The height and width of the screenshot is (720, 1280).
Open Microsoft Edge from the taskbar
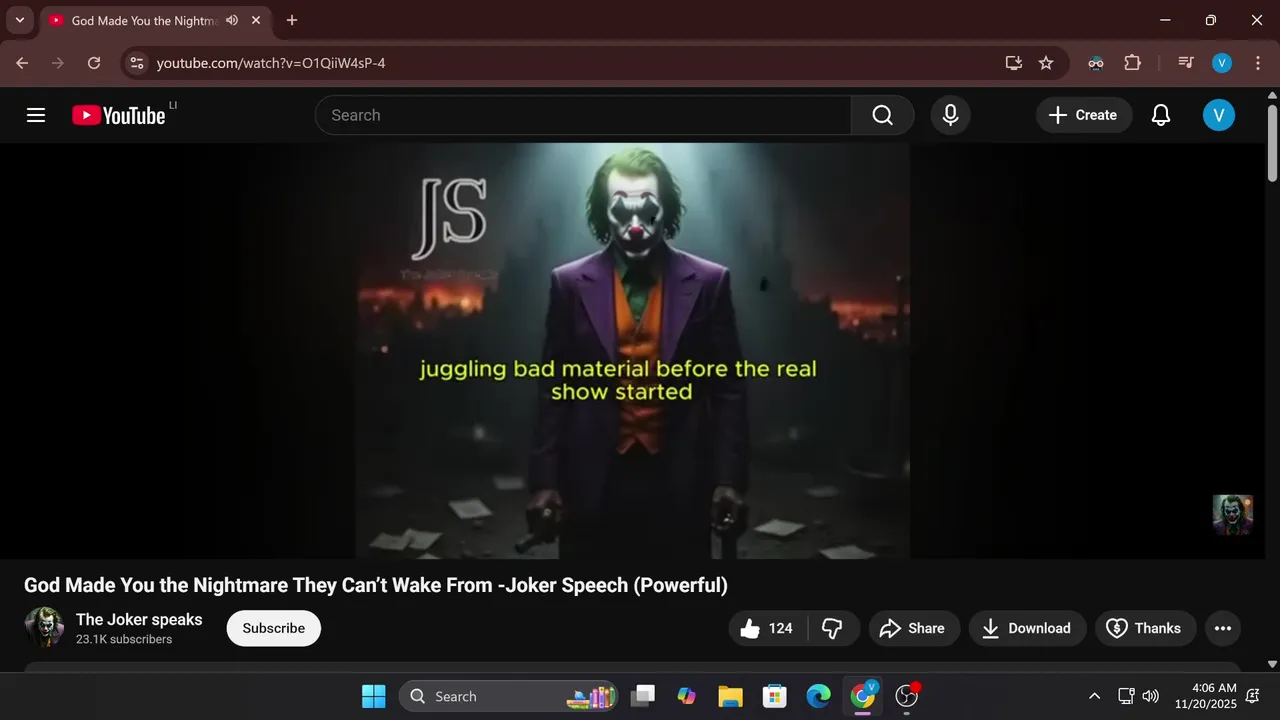[818, 696]
